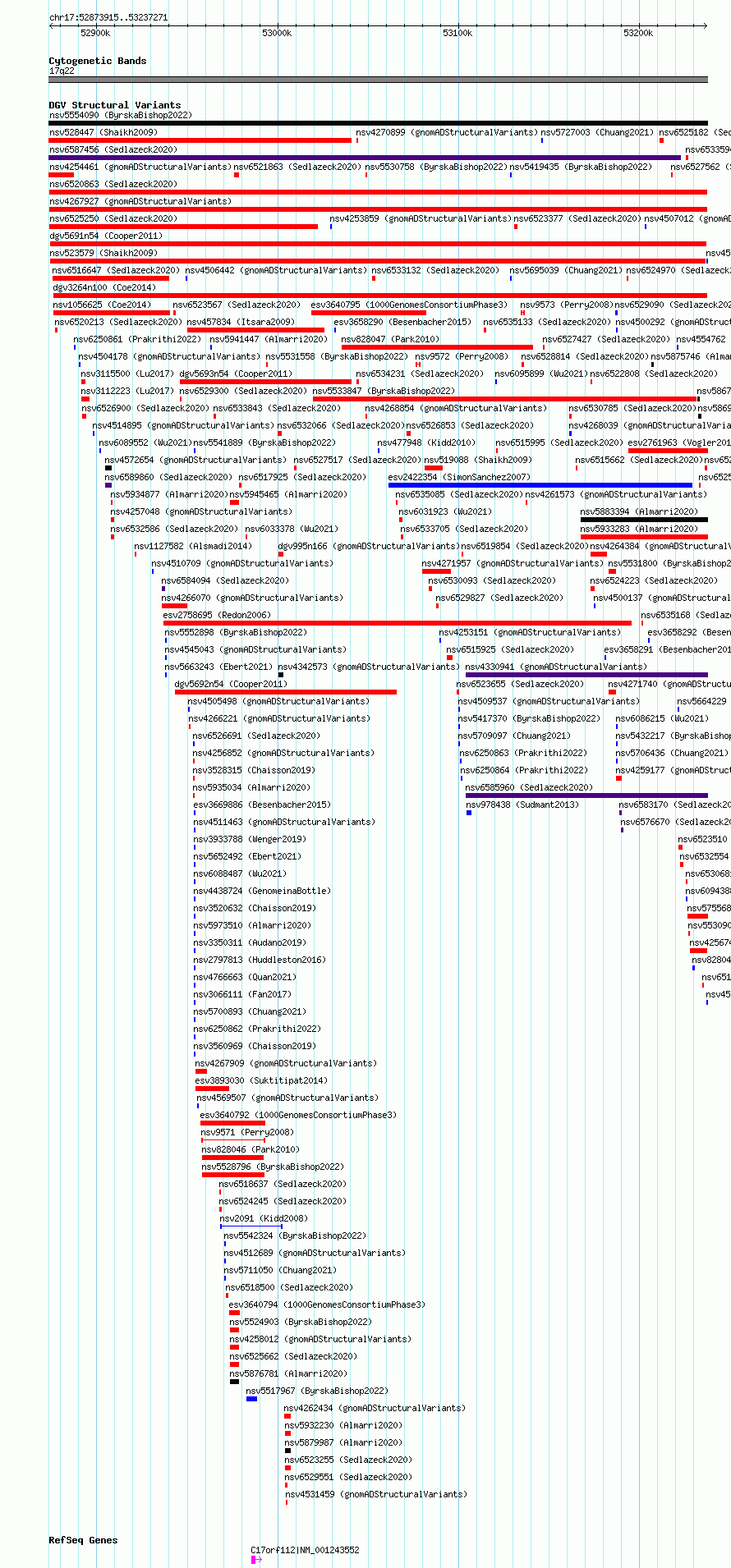Open variant nsv5879987 (Almarri2020)
The height and width of the screenshot is (1568, 731).
pyautogui.click(x=343, y=1442)
